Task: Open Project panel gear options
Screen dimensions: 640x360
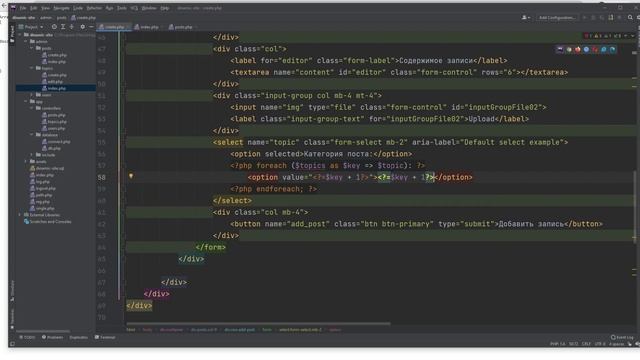Action: [x=82, y=27]
